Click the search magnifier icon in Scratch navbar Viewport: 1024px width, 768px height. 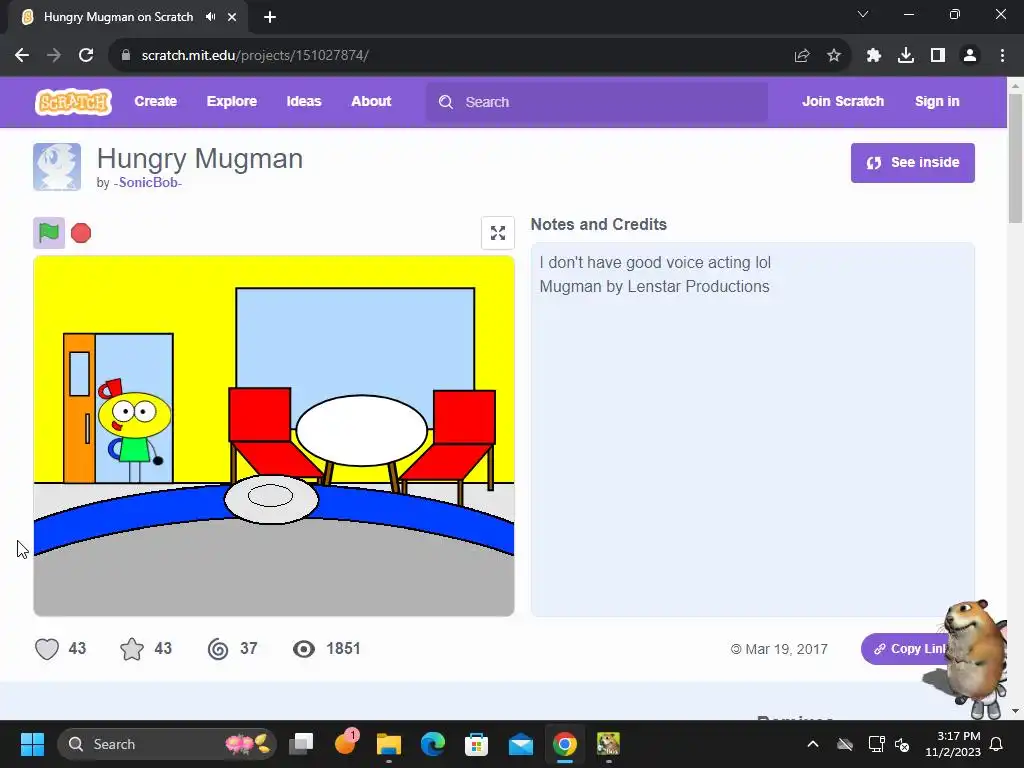click(446, 102)
